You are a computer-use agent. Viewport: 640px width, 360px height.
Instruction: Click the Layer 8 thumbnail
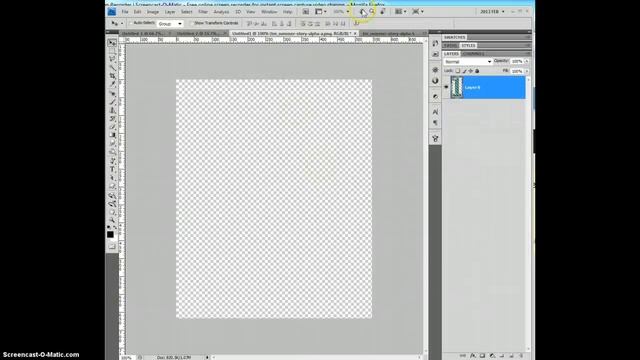coord(457,87)
